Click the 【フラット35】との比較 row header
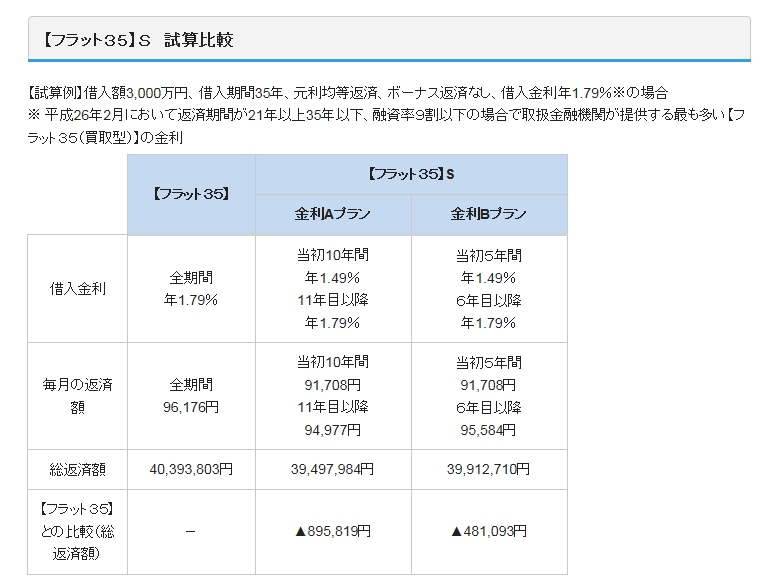Screen dimensions: 781x587 pyautogui.click(x=78, y=531)
